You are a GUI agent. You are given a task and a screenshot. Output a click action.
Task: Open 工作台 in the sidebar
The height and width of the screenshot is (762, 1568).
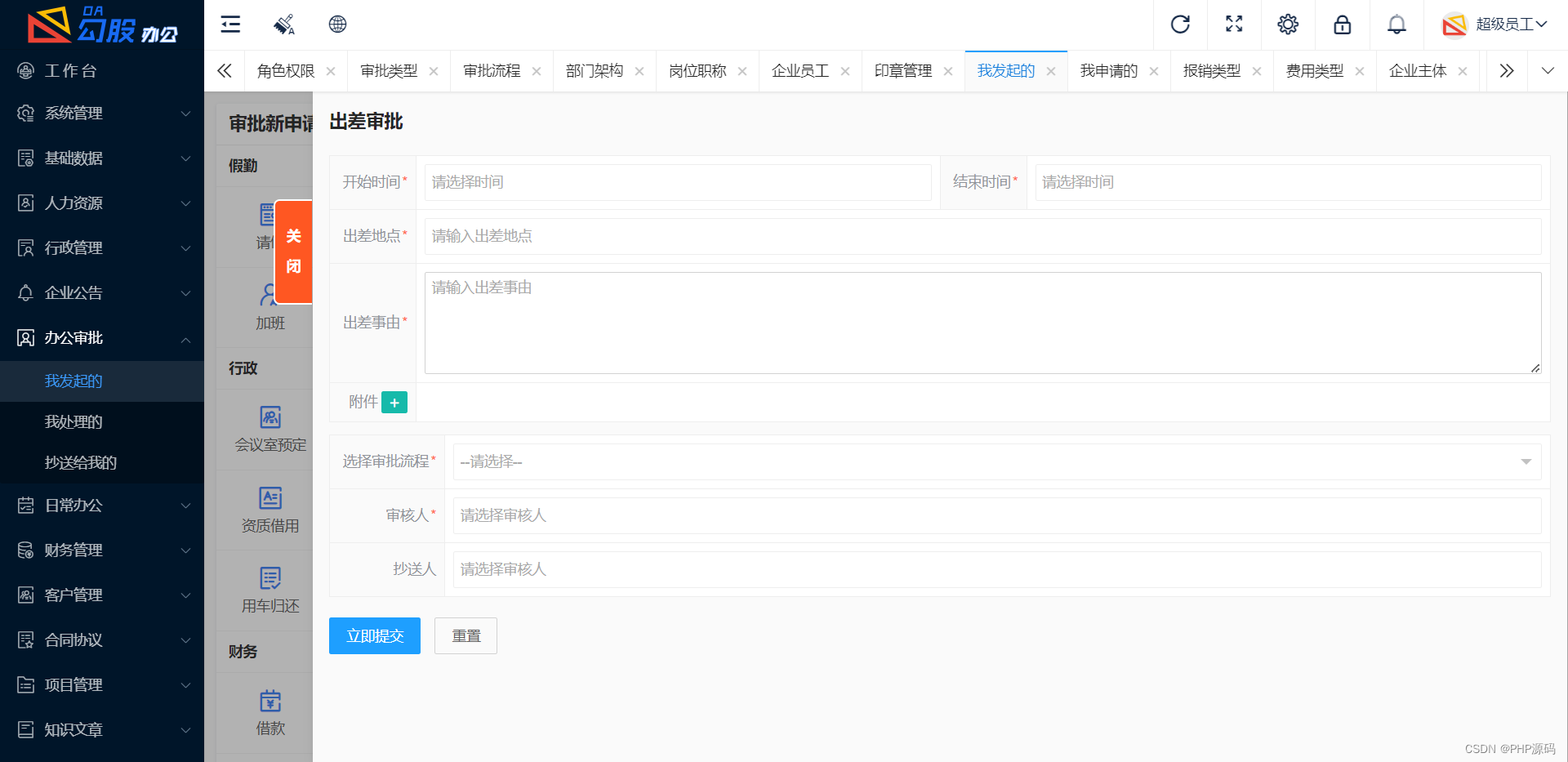coord(102,71)
